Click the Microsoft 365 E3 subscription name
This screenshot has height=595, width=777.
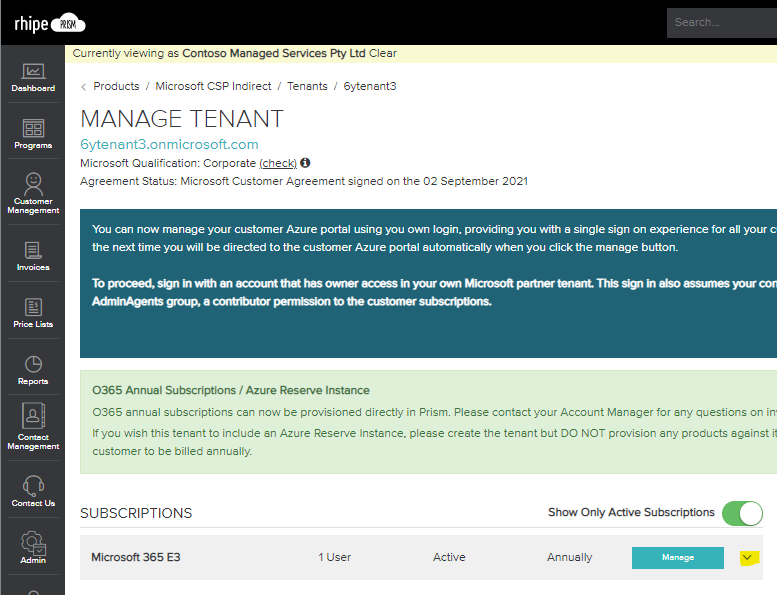pyautogui.click(x=136, y=557)
